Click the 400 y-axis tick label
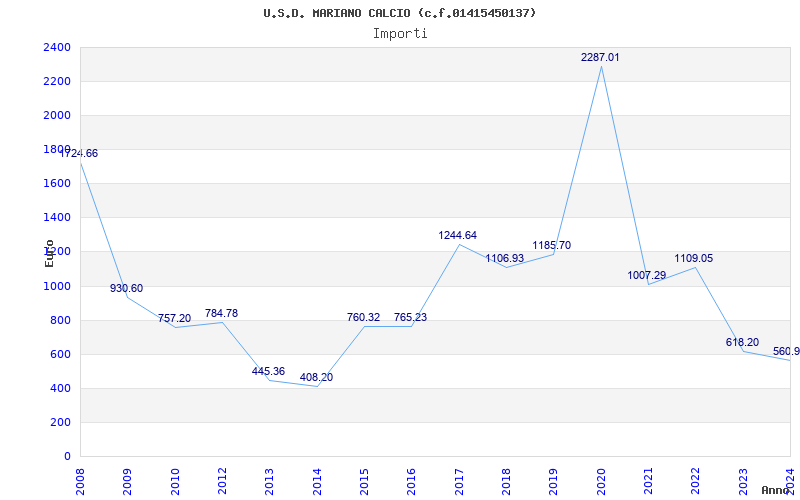The image size is (800, 500). 61,388
